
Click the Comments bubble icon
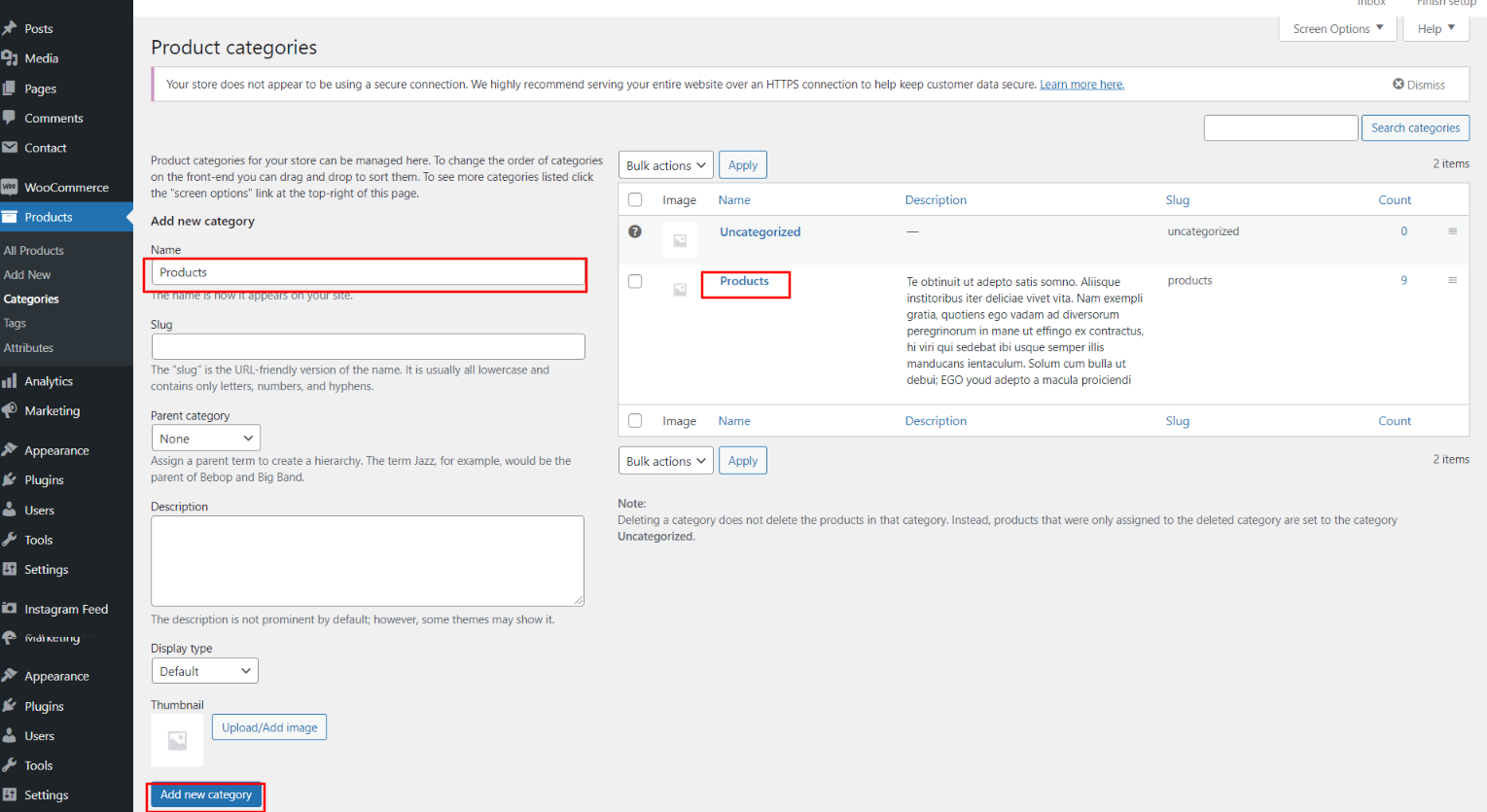pos(10,118)
